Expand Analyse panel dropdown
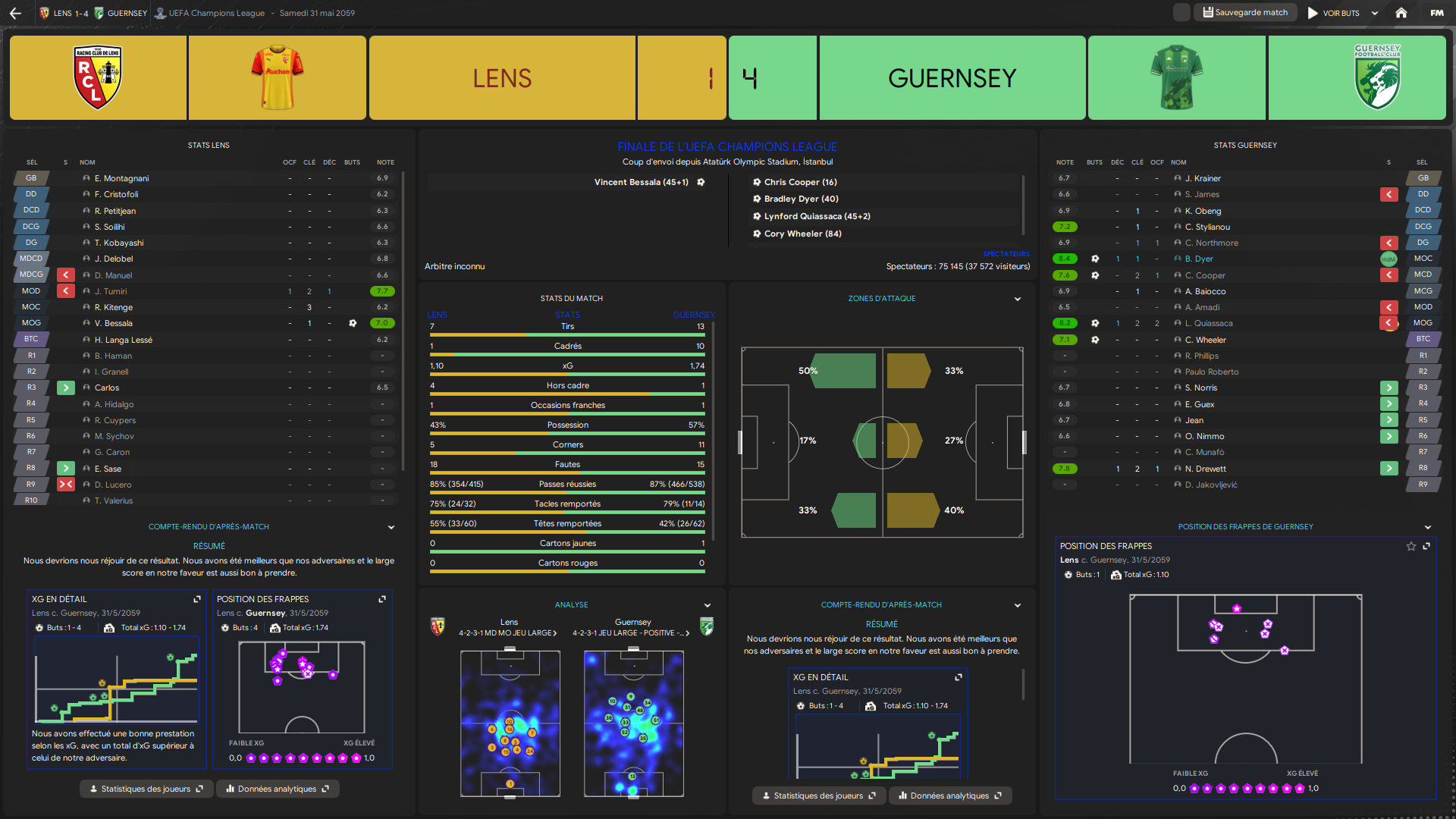 (708, 605)
